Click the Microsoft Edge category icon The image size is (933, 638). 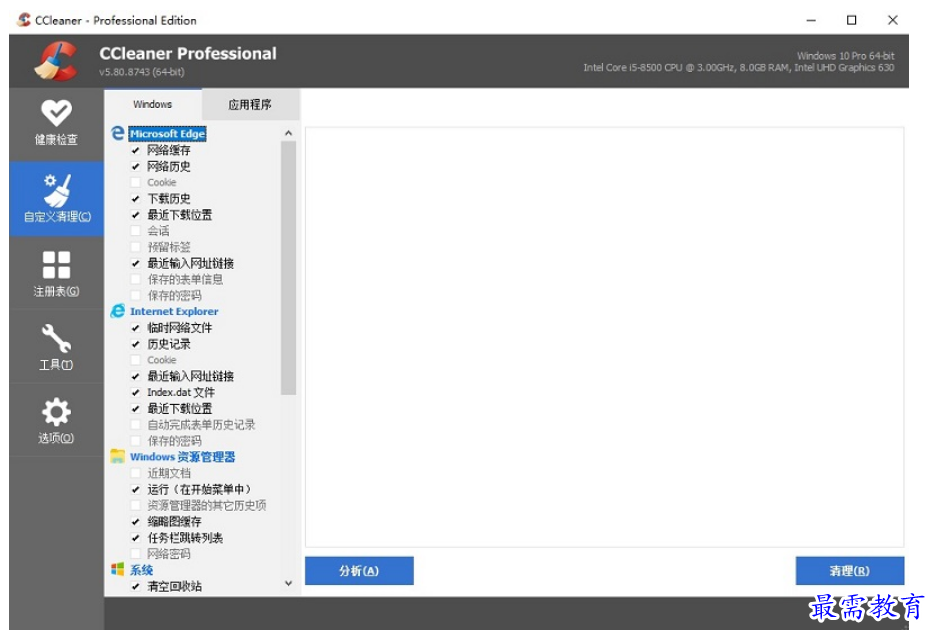(x=118, y=133)
